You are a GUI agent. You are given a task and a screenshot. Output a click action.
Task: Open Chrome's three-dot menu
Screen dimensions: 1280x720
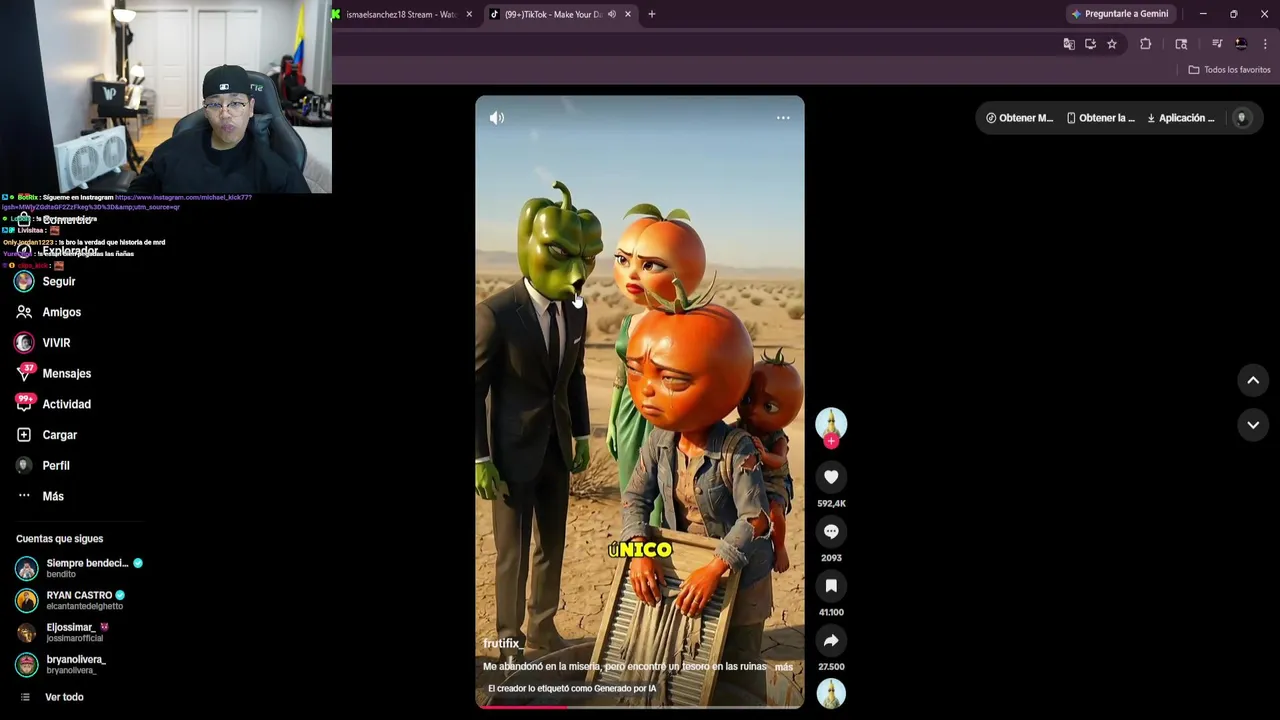[1265, 44]
